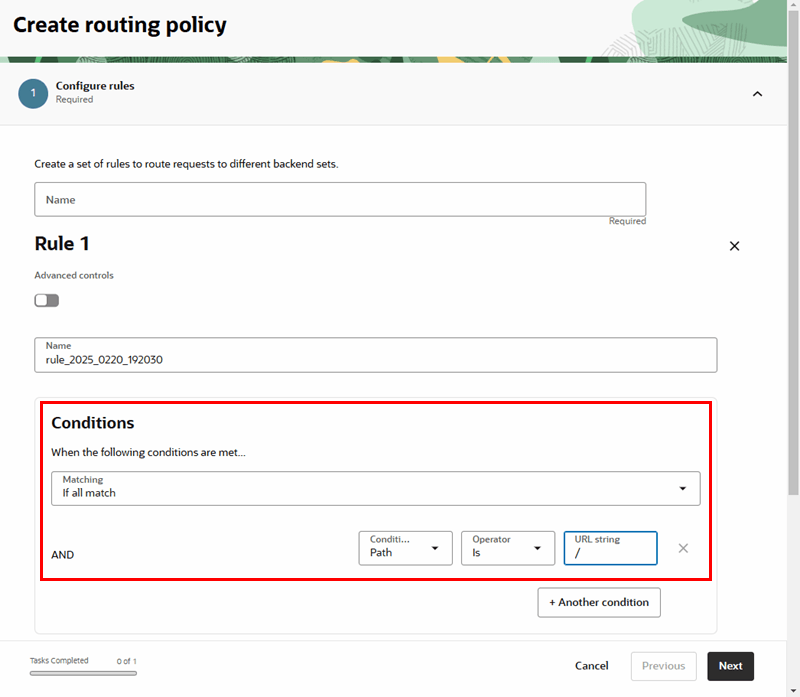Select the rule_2025_0220_192030 name field
800x697 pixels.
click(x=375, y=354)
